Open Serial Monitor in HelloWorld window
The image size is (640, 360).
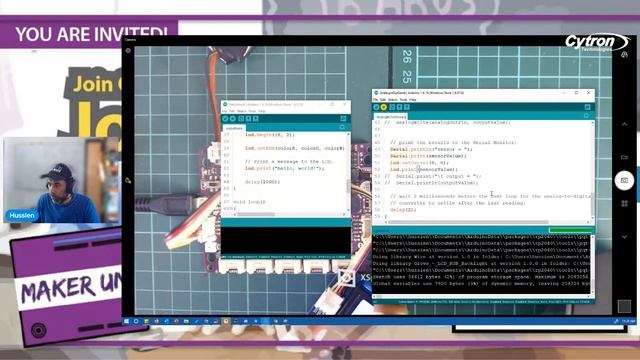(343, 118)
